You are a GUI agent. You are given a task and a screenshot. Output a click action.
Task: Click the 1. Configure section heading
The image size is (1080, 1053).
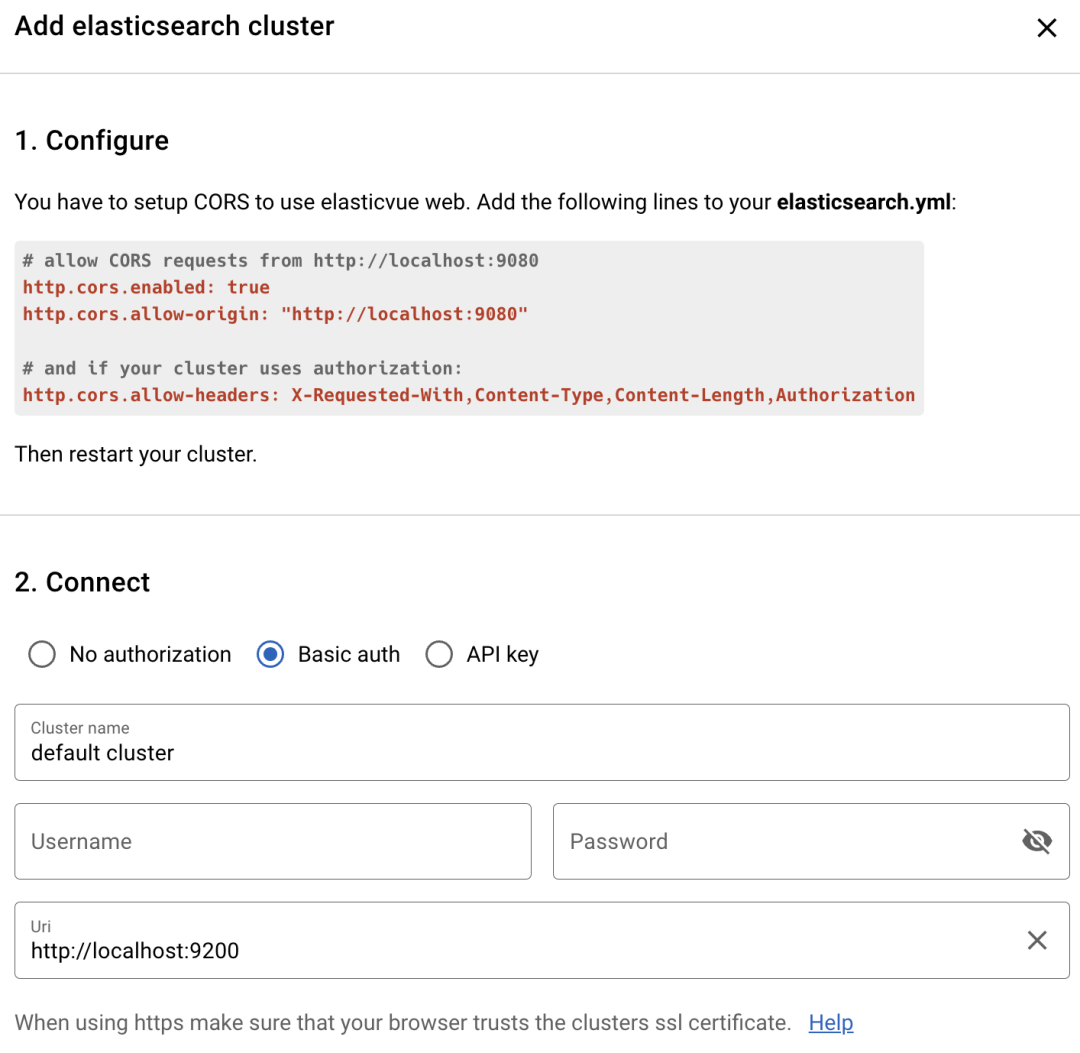pyautogui.click(x=91, y=140)
